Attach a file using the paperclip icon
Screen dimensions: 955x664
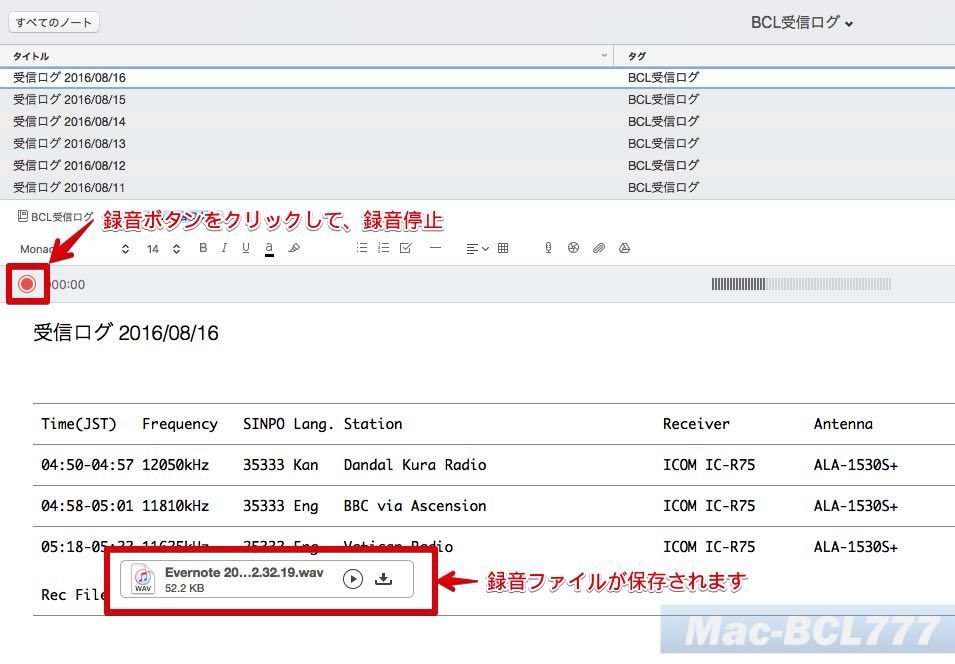coord(599,248)
